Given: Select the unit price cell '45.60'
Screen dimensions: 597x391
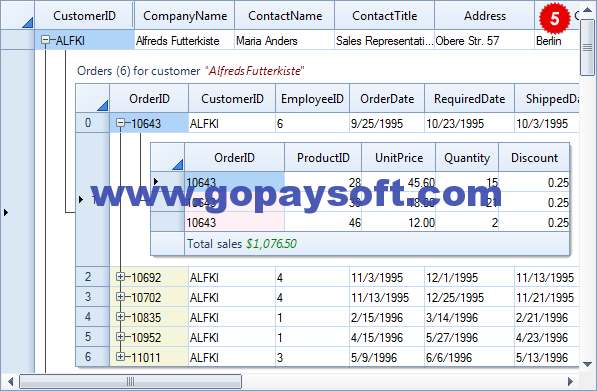Looking at the screenshot, I should 399,182.
